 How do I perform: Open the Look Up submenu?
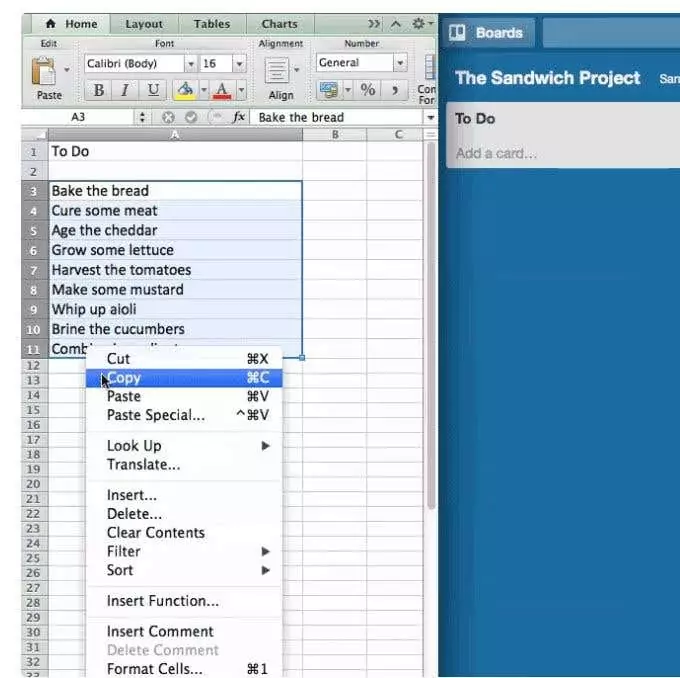(x=184, y=446)
